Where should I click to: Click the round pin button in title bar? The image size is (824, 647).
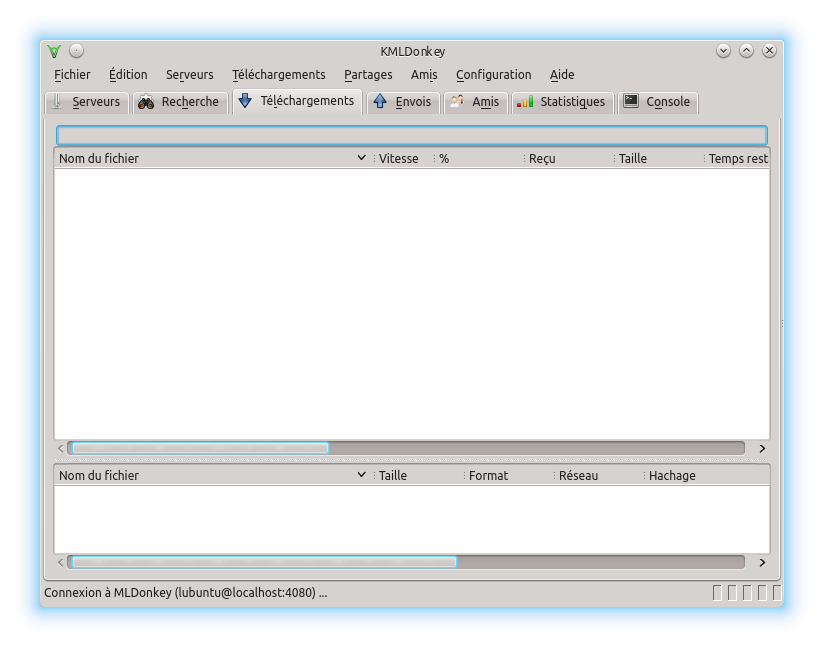pyautogui.click(x=77, y=50)
